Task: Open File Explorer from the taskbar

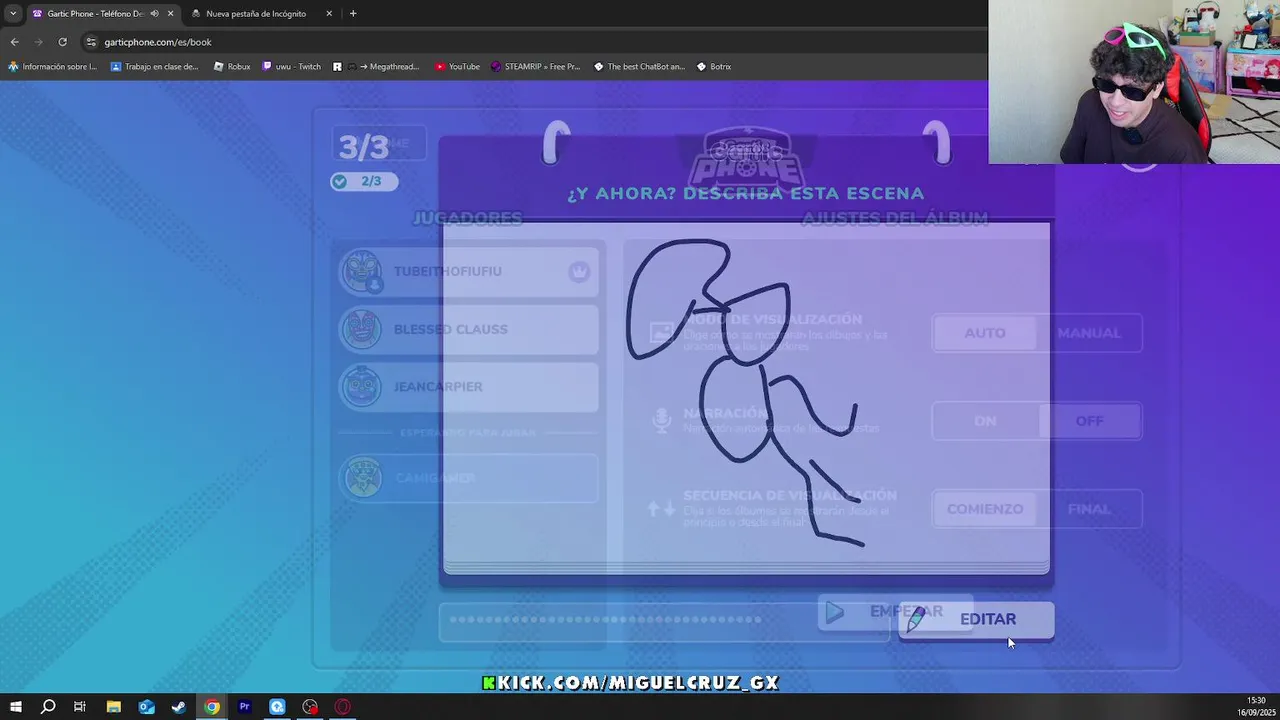Action: click(x=113, y=707)
